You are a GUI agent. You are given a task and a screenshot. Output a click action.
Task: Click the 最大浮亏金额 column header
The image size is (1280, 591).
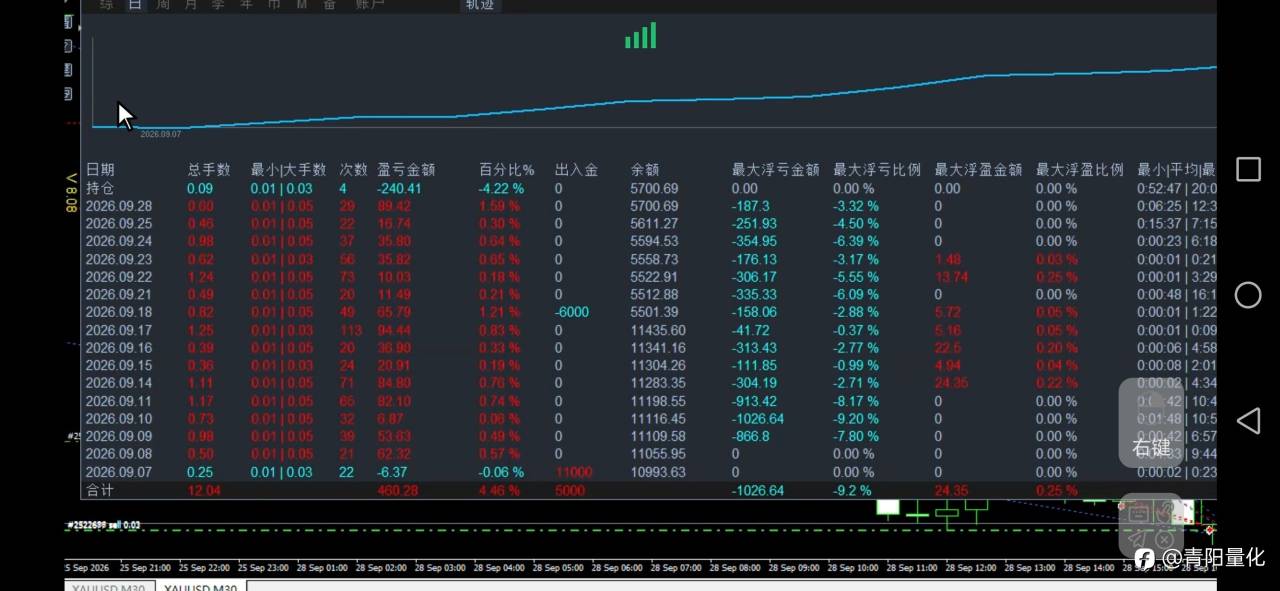point(775,170)
